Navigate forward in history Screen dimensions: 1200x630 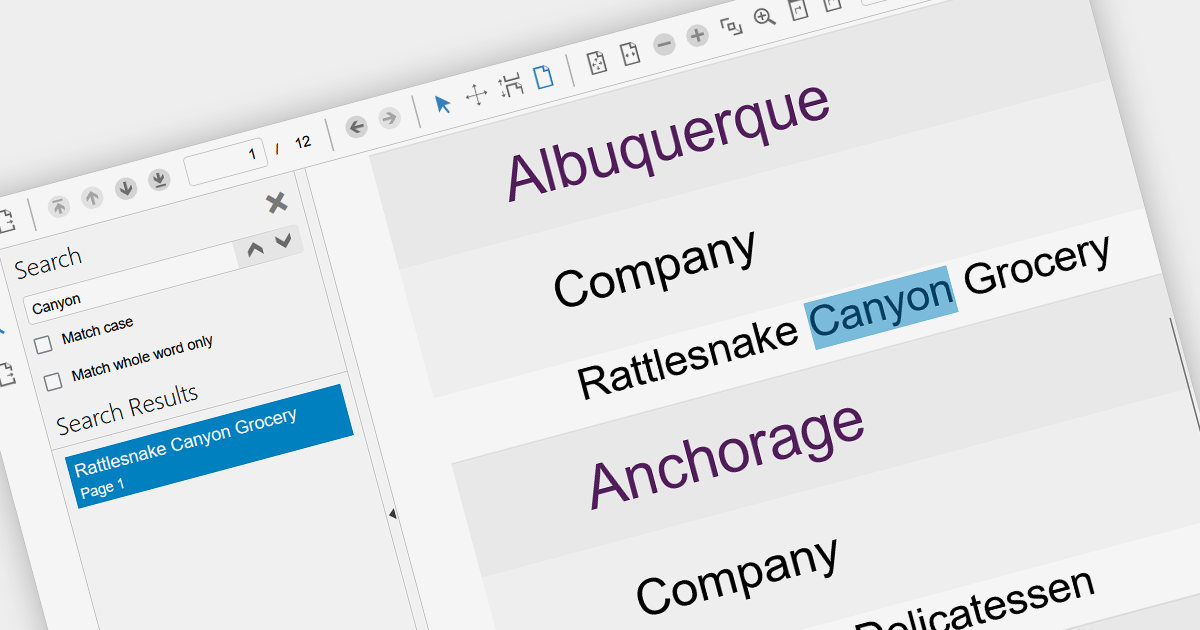pos(389,119)
